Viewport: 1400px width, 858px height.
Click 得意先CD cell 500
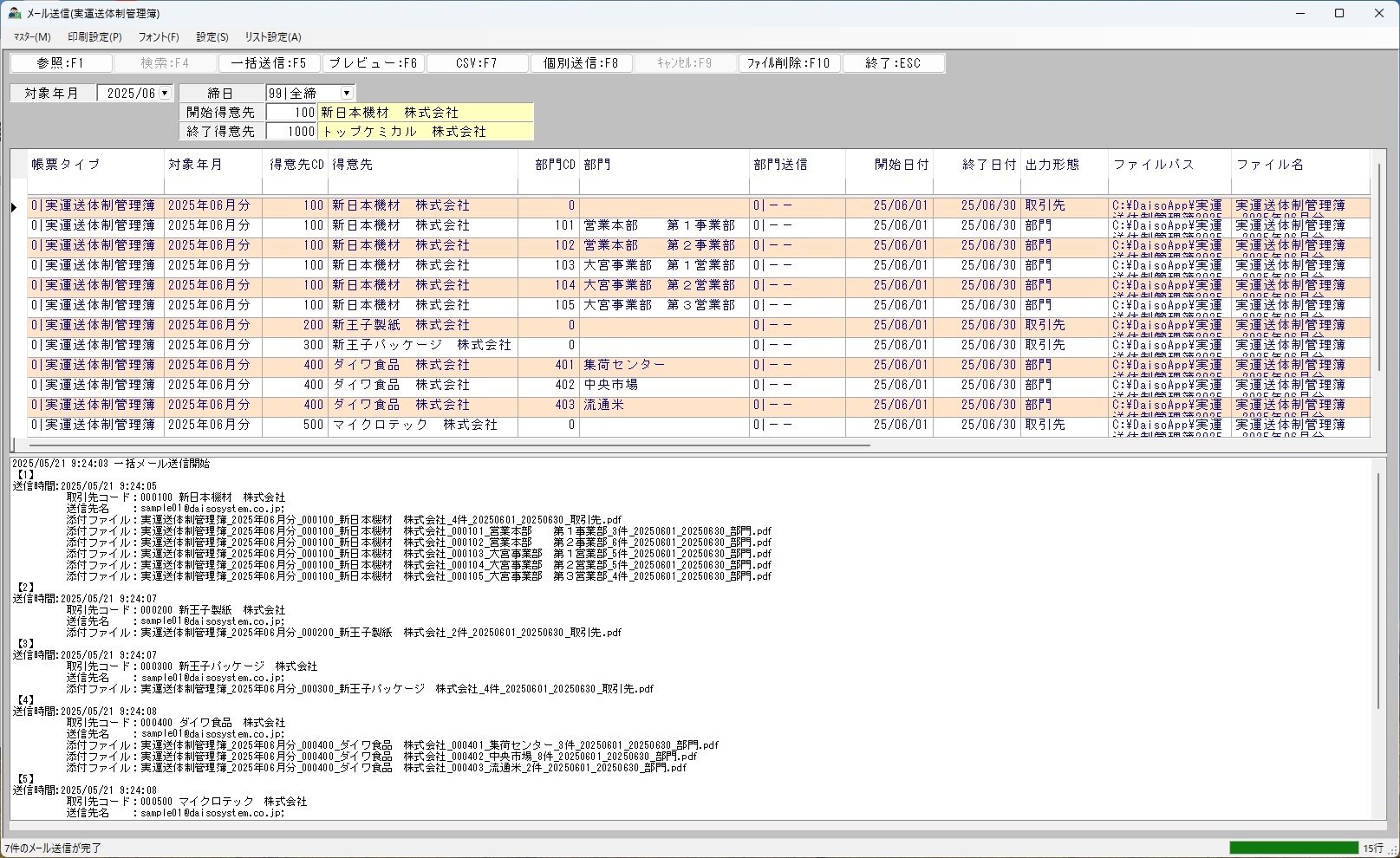click(295, 426)
